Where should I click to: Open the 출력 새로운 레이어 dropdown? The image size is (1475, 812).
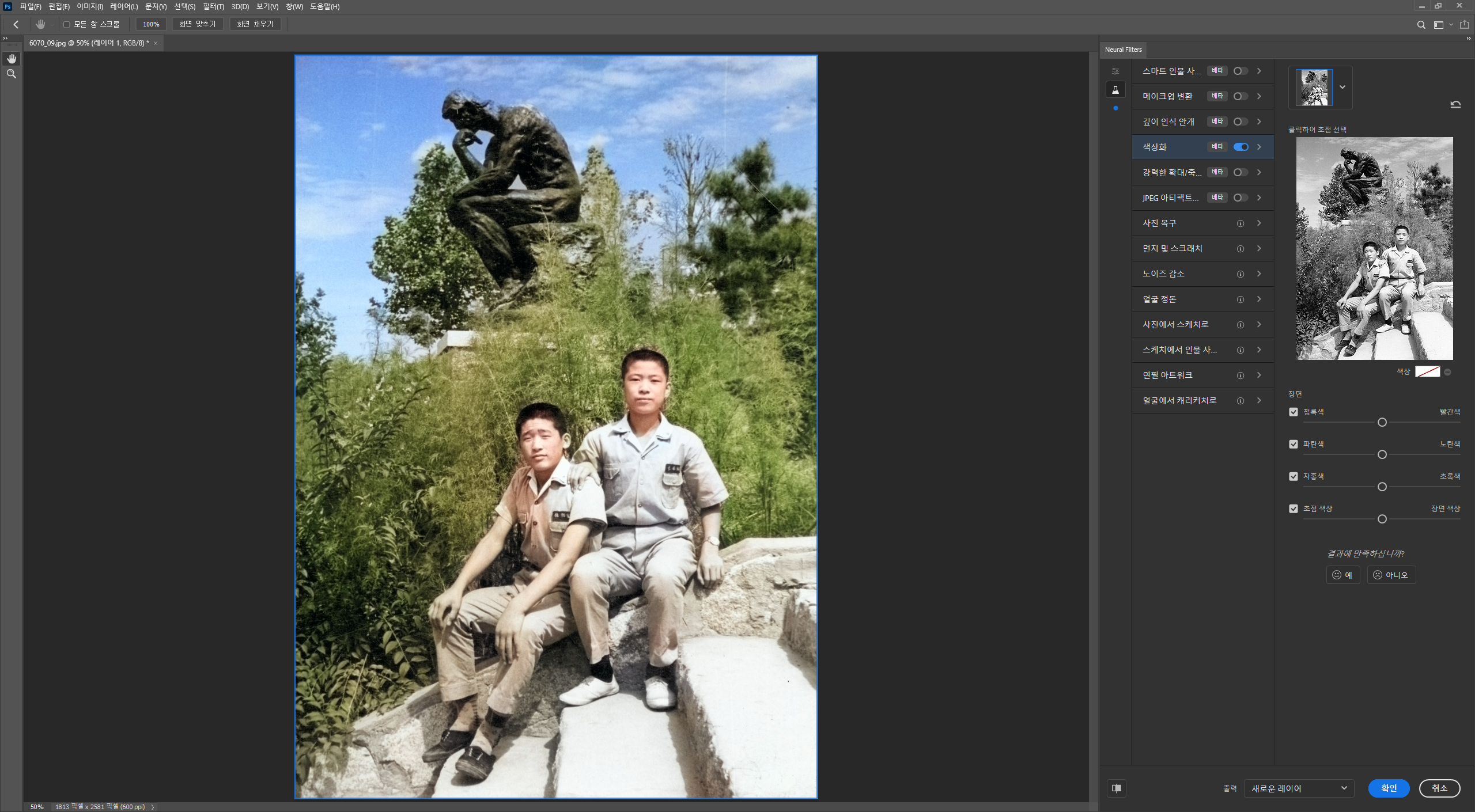[1299, 788]
